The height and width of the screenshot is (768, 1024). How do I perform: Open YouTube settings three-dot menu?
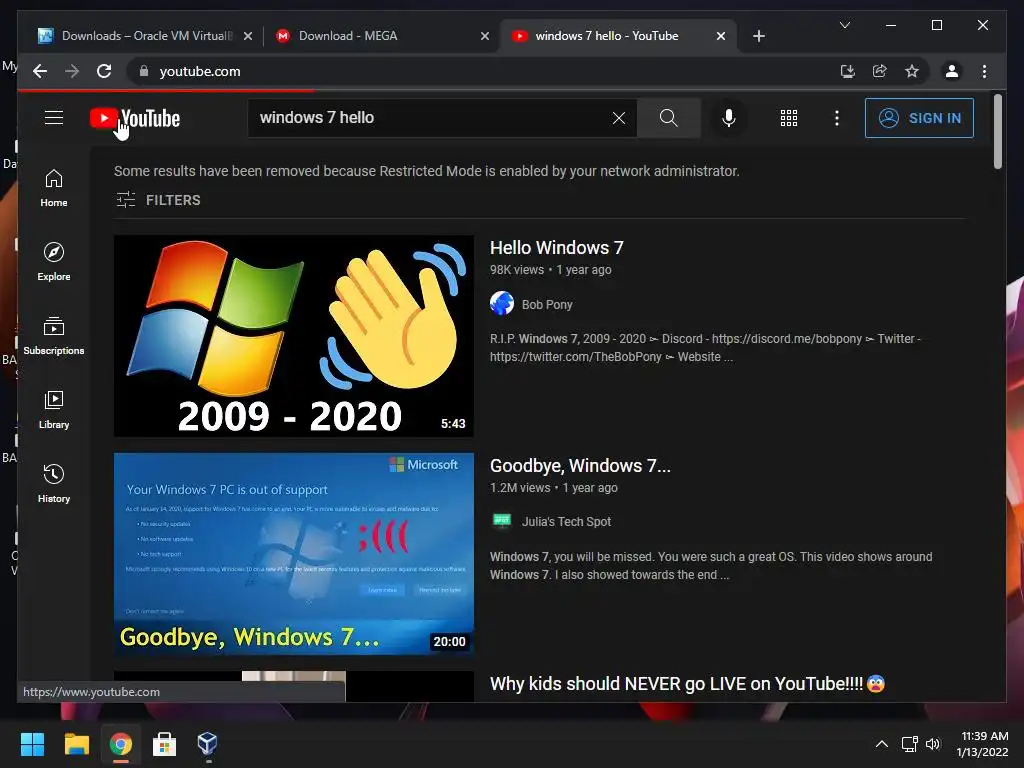click(837, 118)
